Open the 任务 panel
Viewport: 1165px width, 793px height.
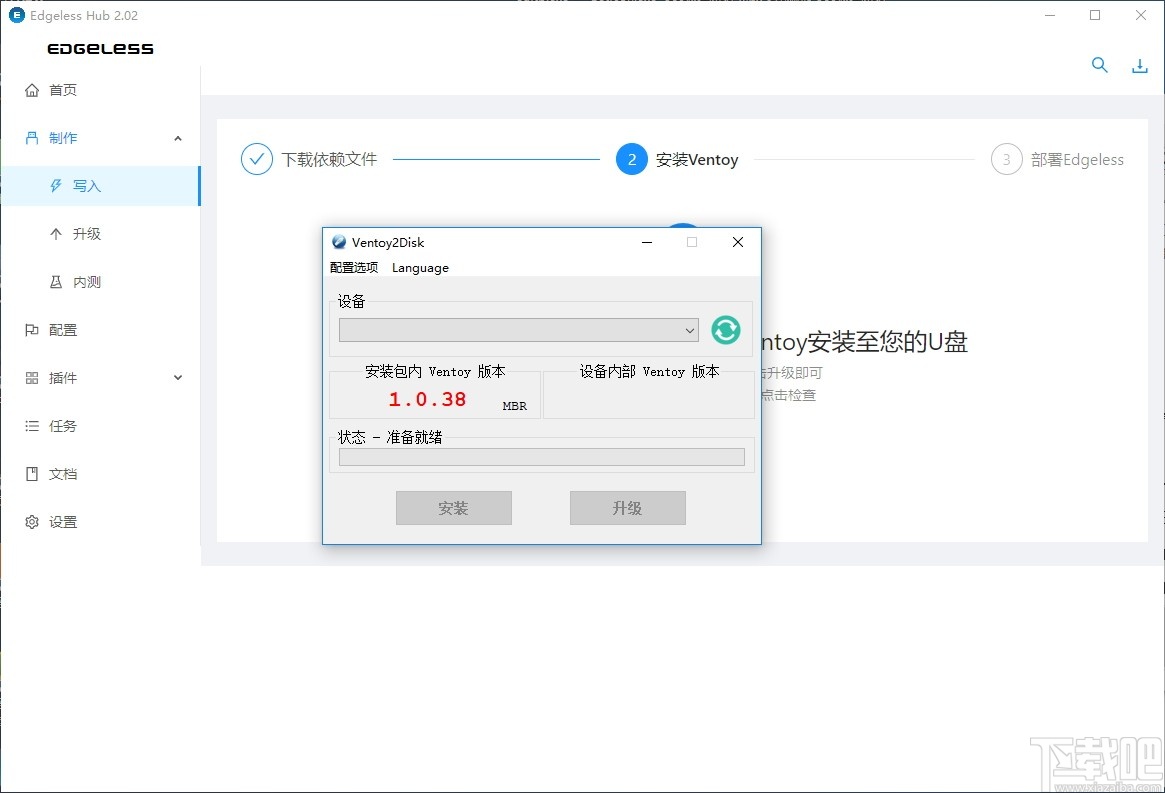click(62, 425)
